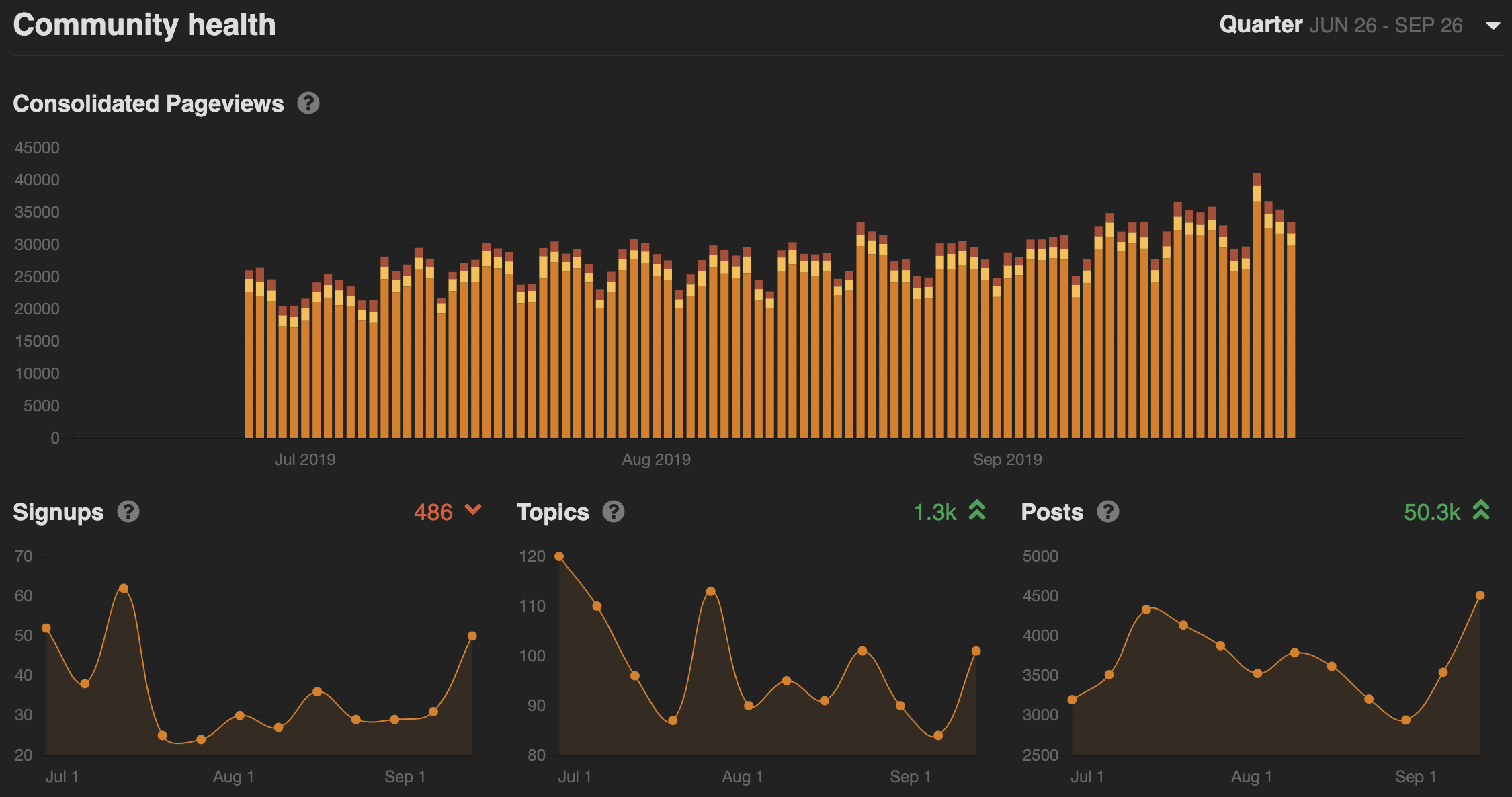Select the final Posts data point at 4500
The image size is (1512, 797).
click(1480, 595)
